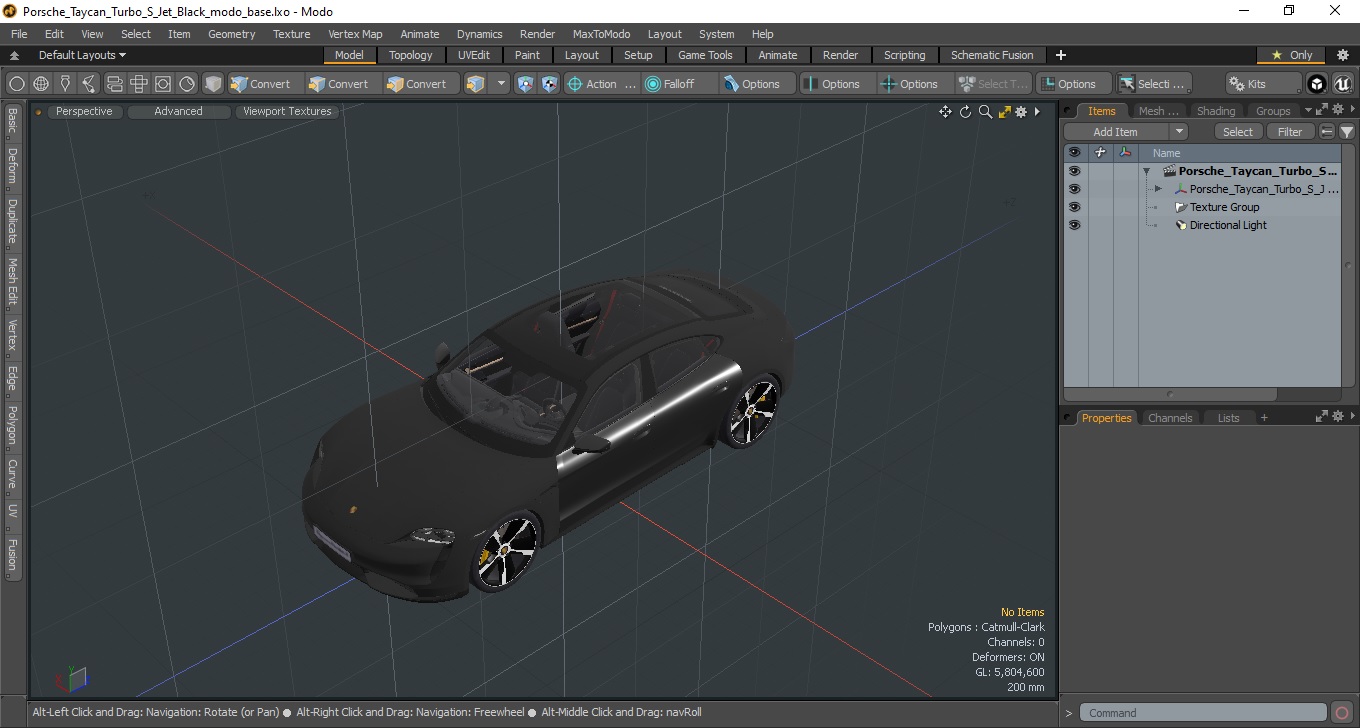1360x728 pixels.
Task: Click the Command input field
Action: tap(1204, 713)
